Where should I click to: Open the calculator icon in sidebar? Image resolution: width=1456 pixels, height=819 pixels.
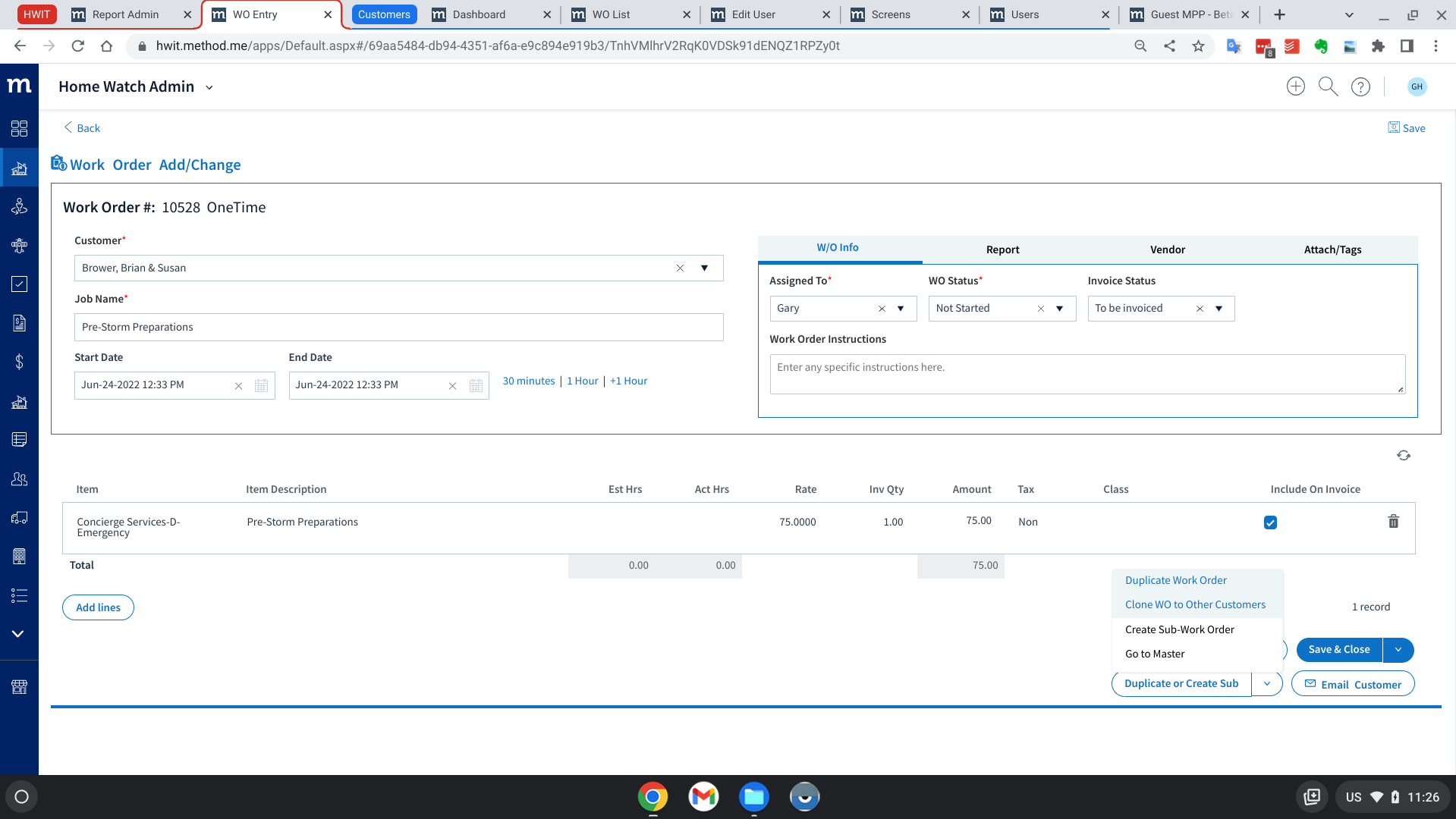tap(19, 556)
